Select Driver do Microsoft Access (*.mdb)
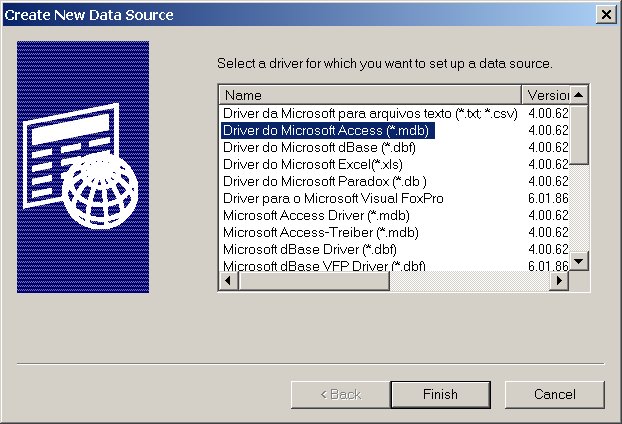Image resolution: width=622 pixels, height=424 pixels. (328, 130)
